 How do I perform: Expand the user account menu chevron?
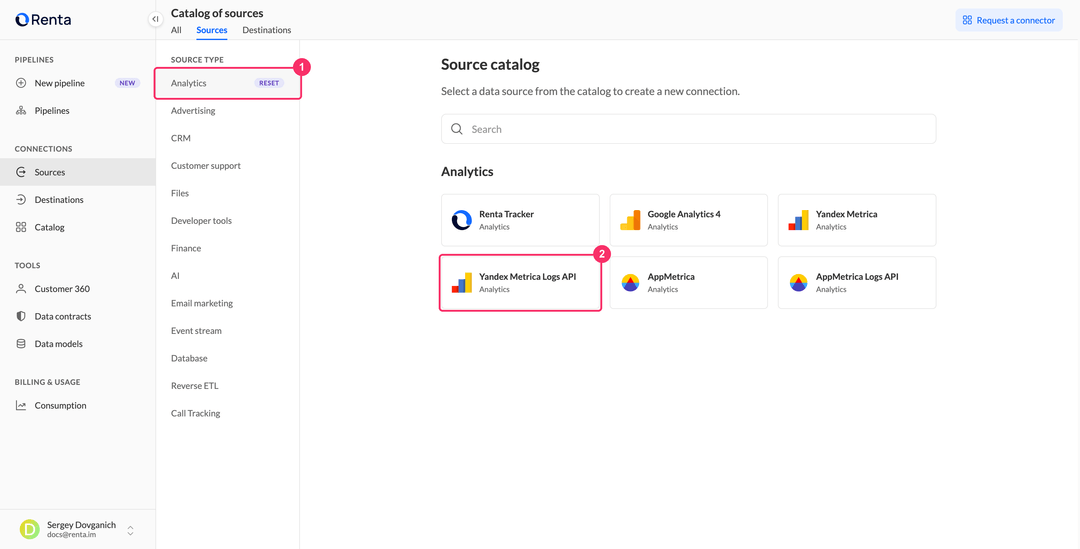tap(130, 530)
